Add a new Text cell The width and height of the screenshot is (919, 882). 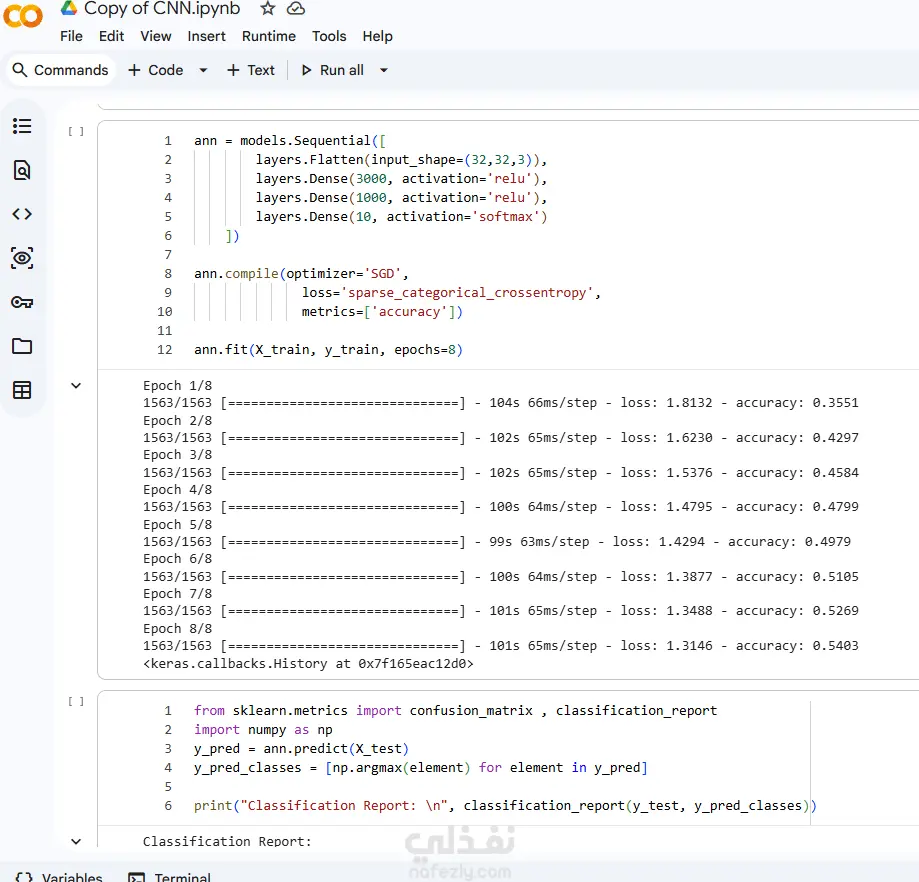251,70
